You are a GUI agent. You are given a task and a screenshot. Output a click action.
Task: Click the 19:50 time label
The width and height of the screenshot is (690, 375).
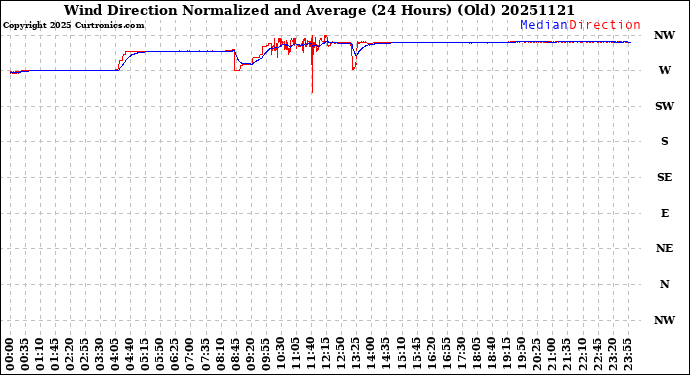click(x=521, y=355)
